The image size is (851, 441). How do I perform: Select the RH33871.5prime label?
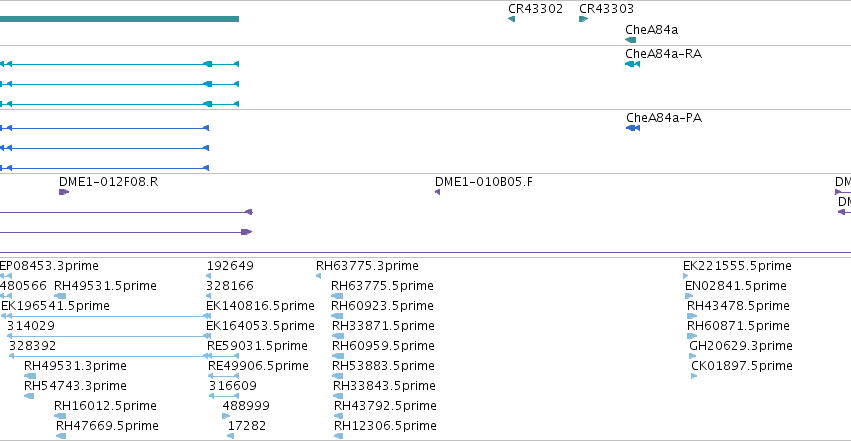click(383, 326)
